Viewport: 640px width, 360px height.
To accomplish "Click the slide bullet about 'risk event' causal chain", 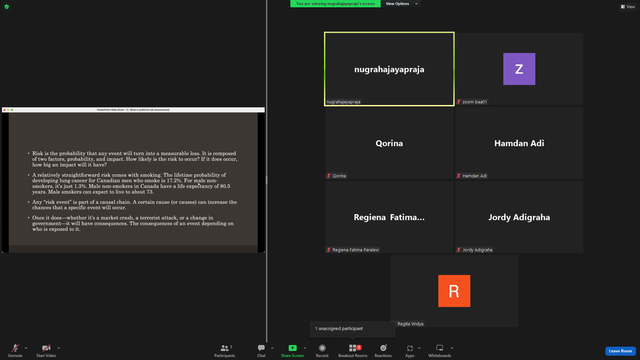I will 134,205.
